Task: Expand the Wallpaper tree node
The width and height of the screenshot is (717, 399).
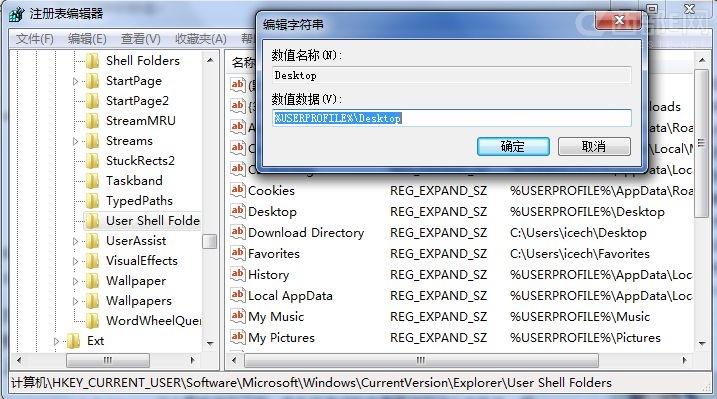Action: (75, 282)
